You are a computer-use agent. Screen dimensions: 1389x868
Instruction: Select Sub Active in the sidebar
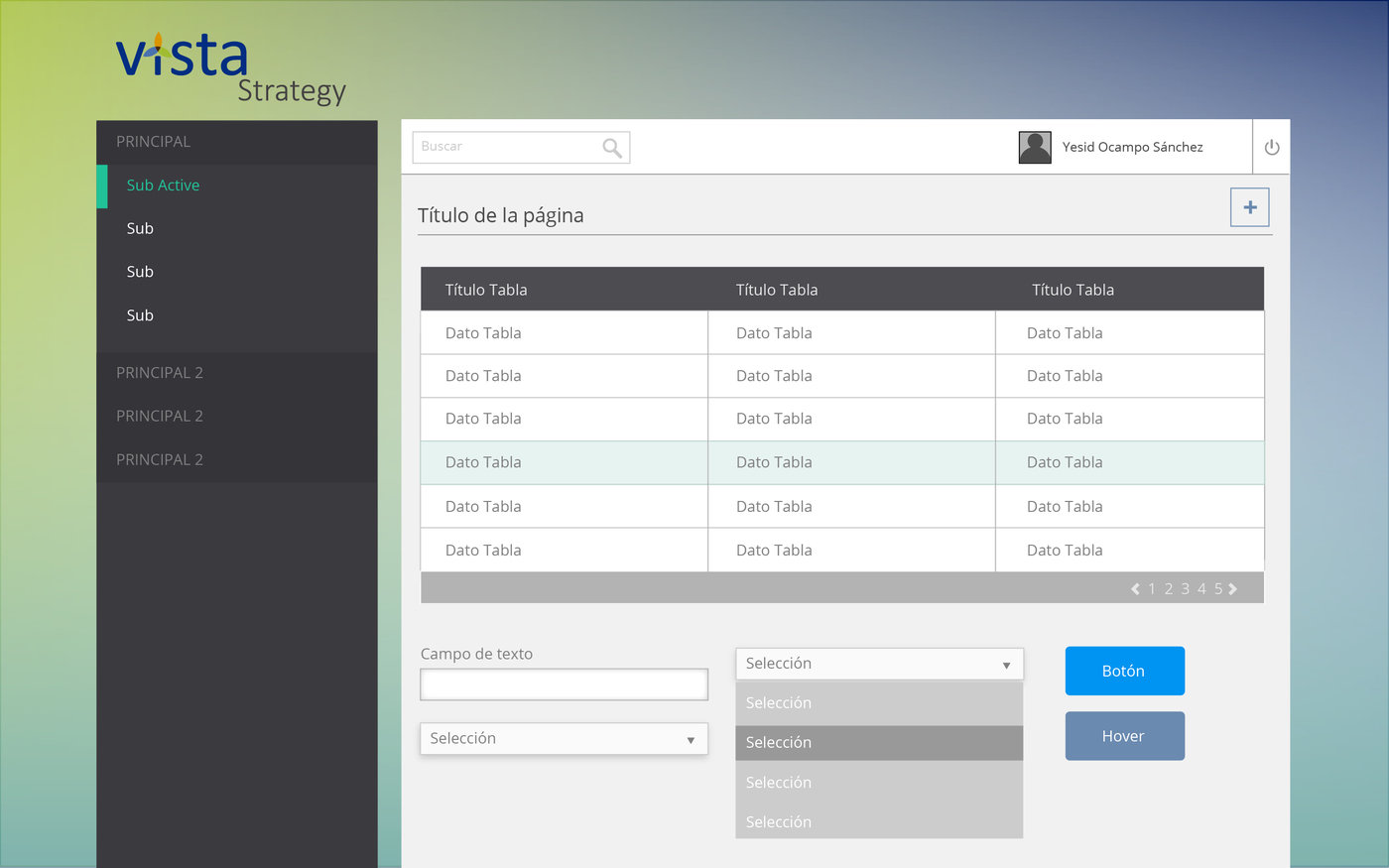click(163, 185)
